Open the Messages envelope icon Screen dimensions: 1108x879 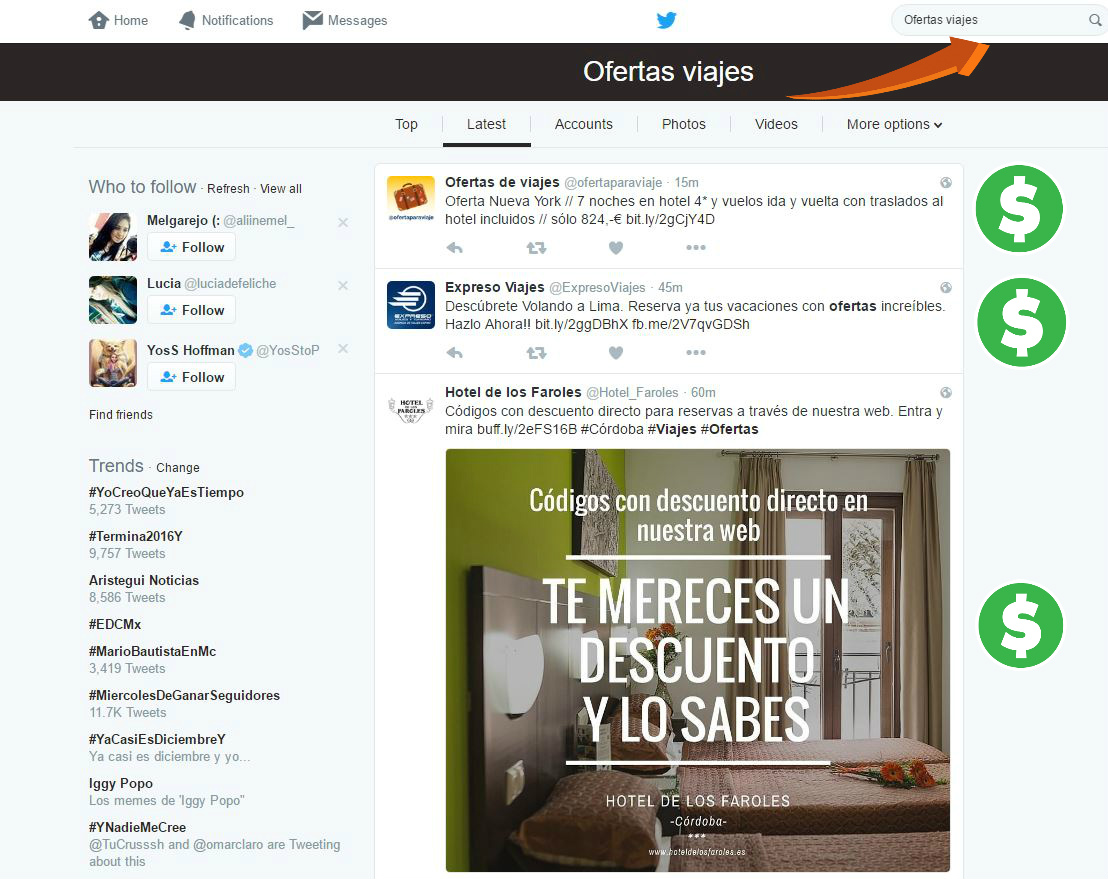[x=312, y=20]
